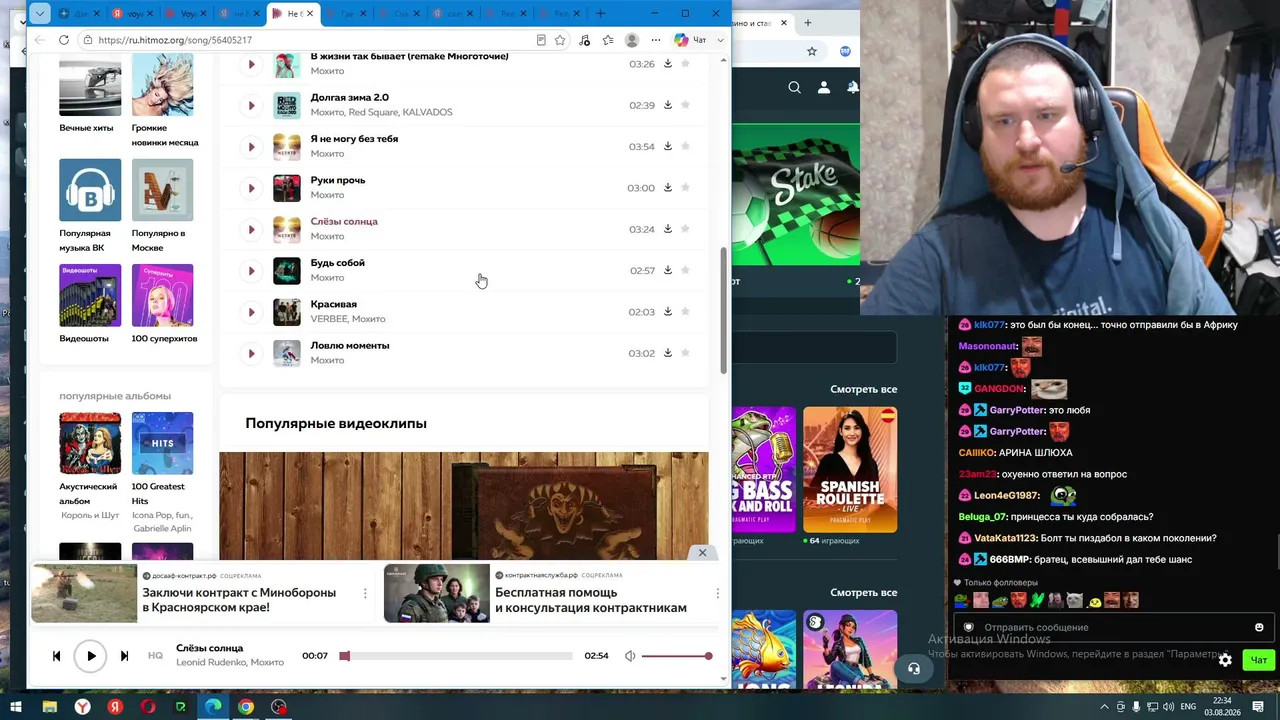The image size is (1280, 720).
Task: Reload the page in Edge
Action: pos(64,40)
